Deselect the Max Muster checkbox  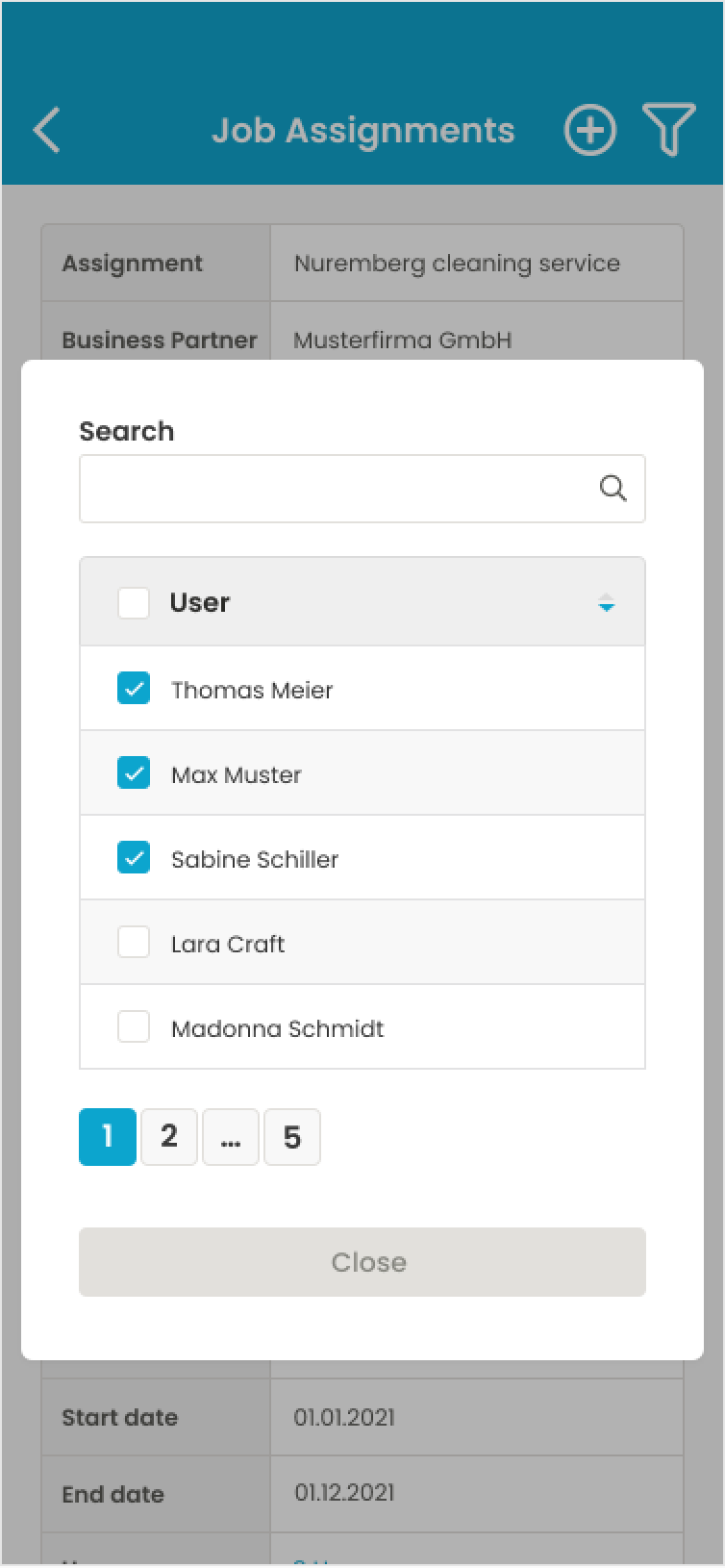tap(134, 773)
